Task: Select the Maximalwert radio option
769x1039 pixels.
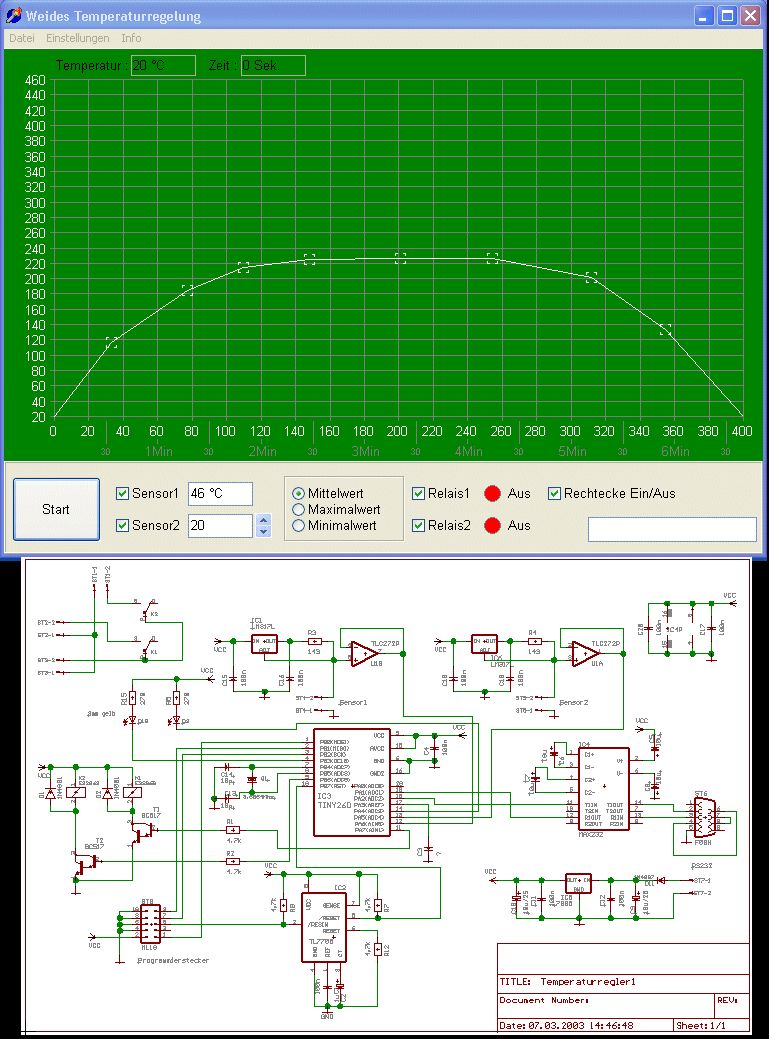Action: point(298,509)
